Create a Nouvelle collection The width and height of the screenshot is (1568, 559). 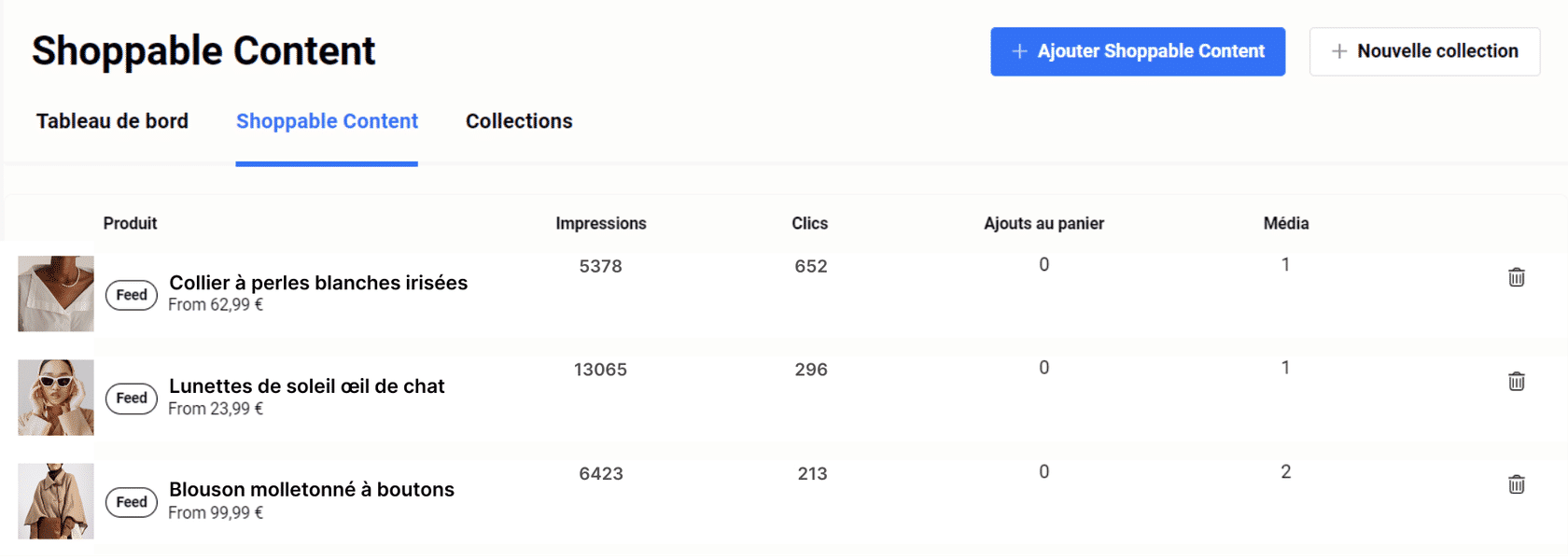[x=1424, y=51]
